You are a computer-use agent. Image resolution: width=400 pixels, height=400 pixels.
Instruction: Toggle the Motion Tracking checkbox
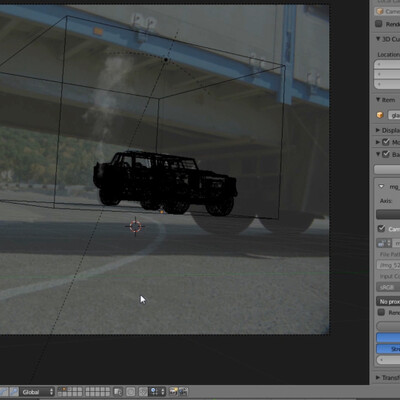[386, 142]
